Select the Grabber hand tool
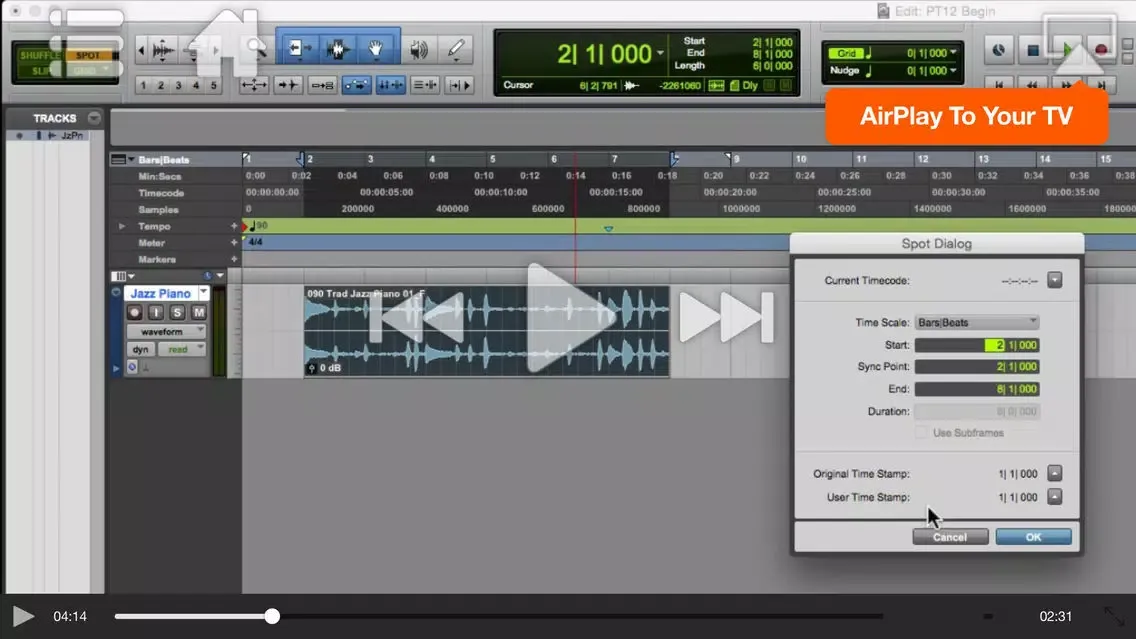 [376, 49]
